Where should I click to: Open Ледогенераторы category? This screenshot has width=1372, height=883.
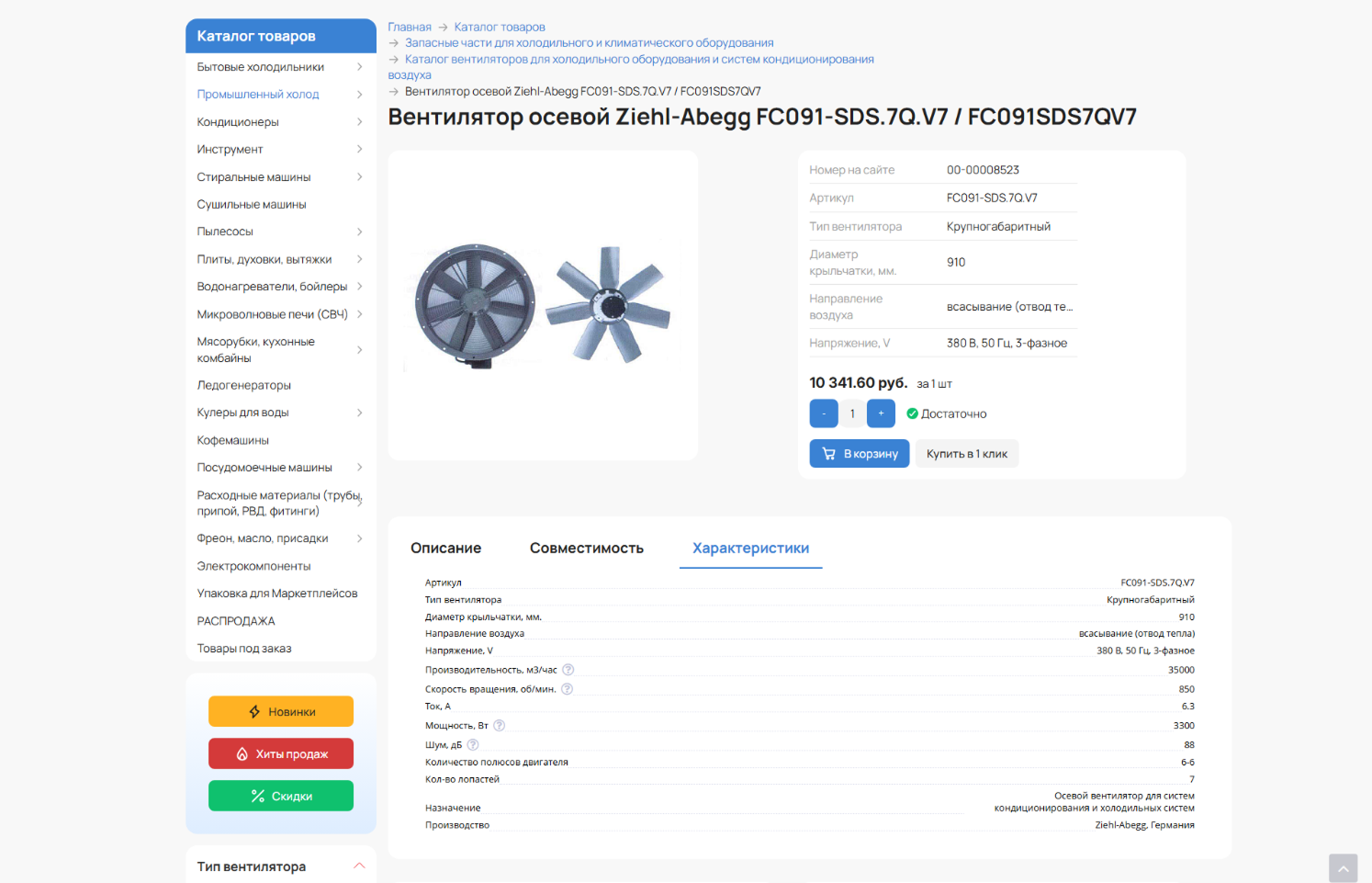click(x=243, y=385)
